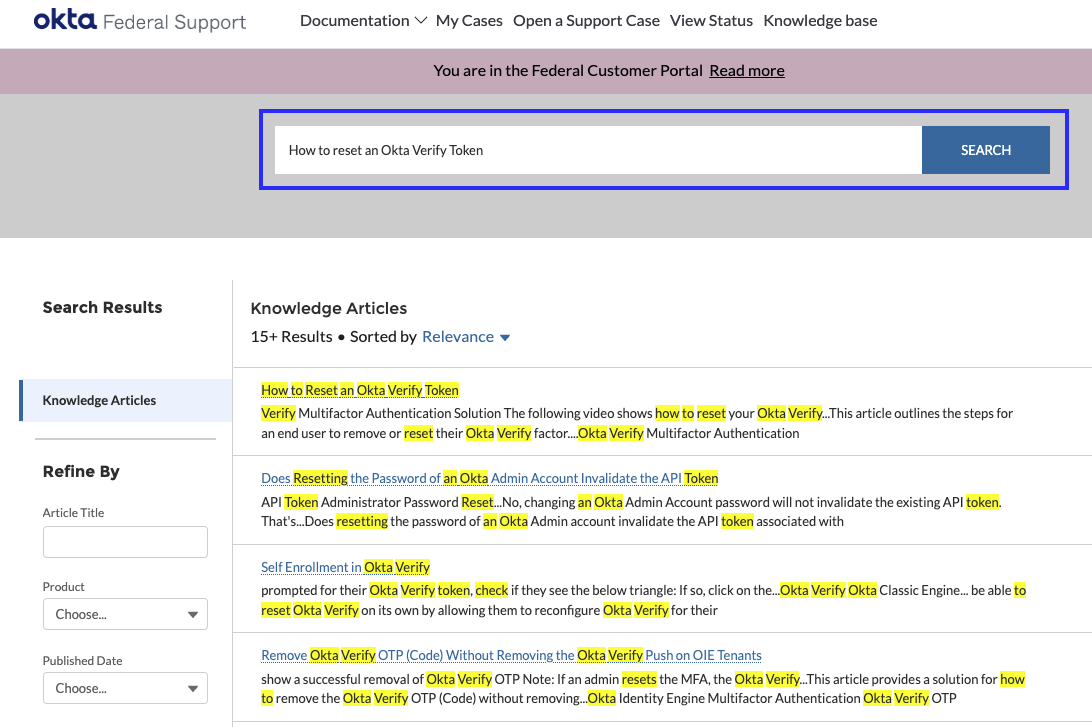
Task: Open the Read more link
Action: [746, 70]
